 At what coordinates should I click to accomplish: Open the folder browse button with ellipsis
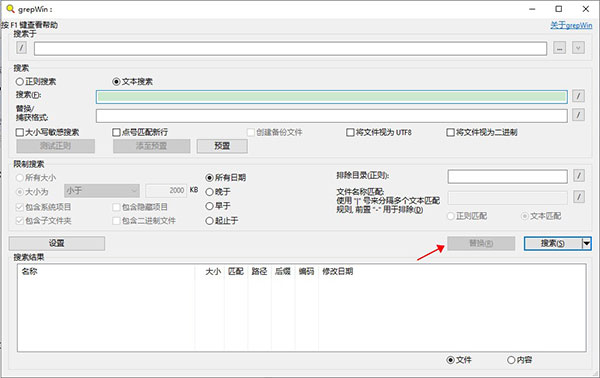(x=559, y=48)
